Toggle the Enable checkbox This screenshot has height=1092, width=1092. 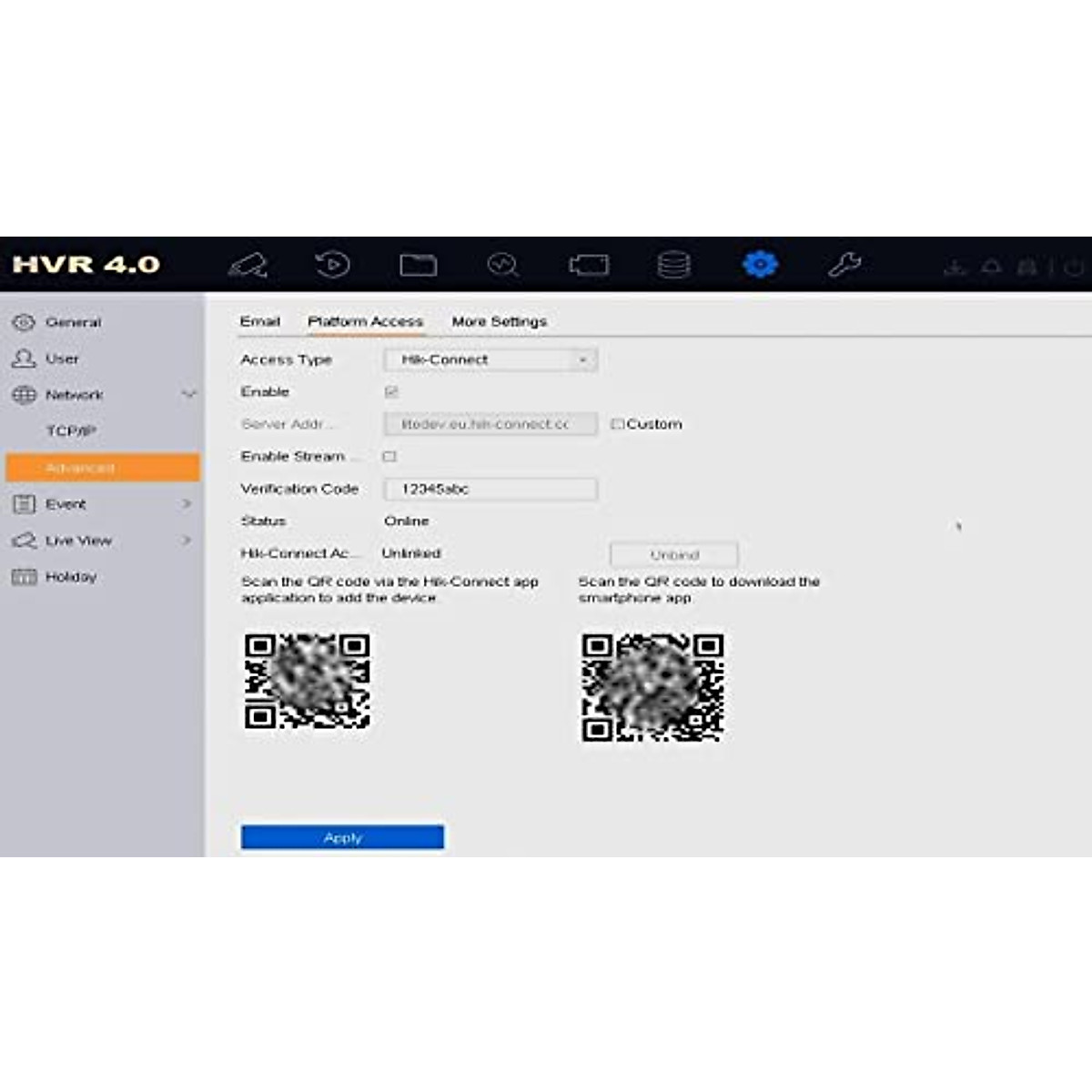[x=391, y=392]
